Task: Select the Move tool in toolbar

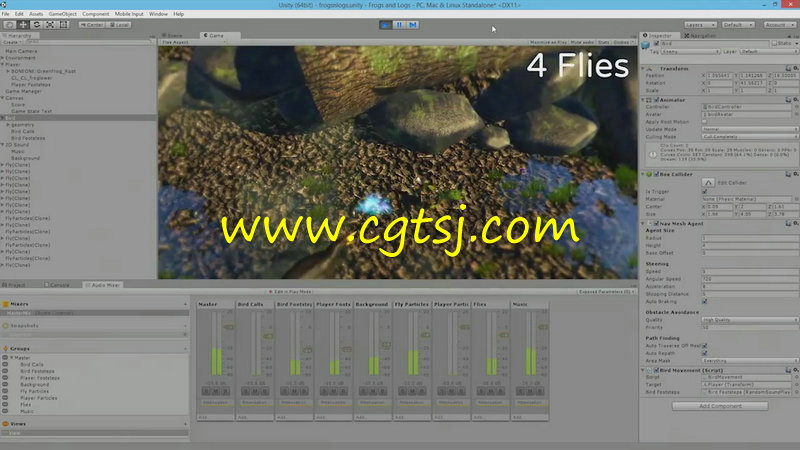Action: pyautogui.click(x=23, y=24)
